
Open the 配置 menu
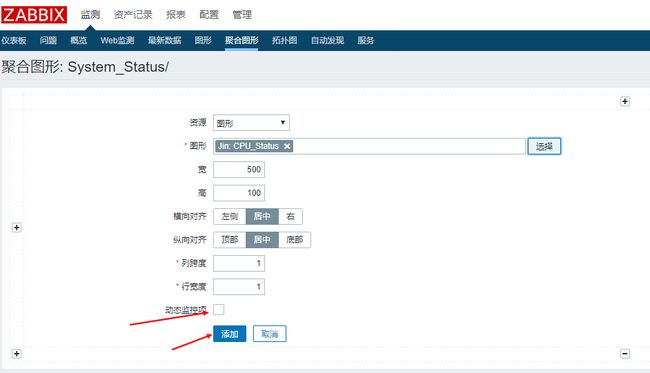tap(209, 15)
